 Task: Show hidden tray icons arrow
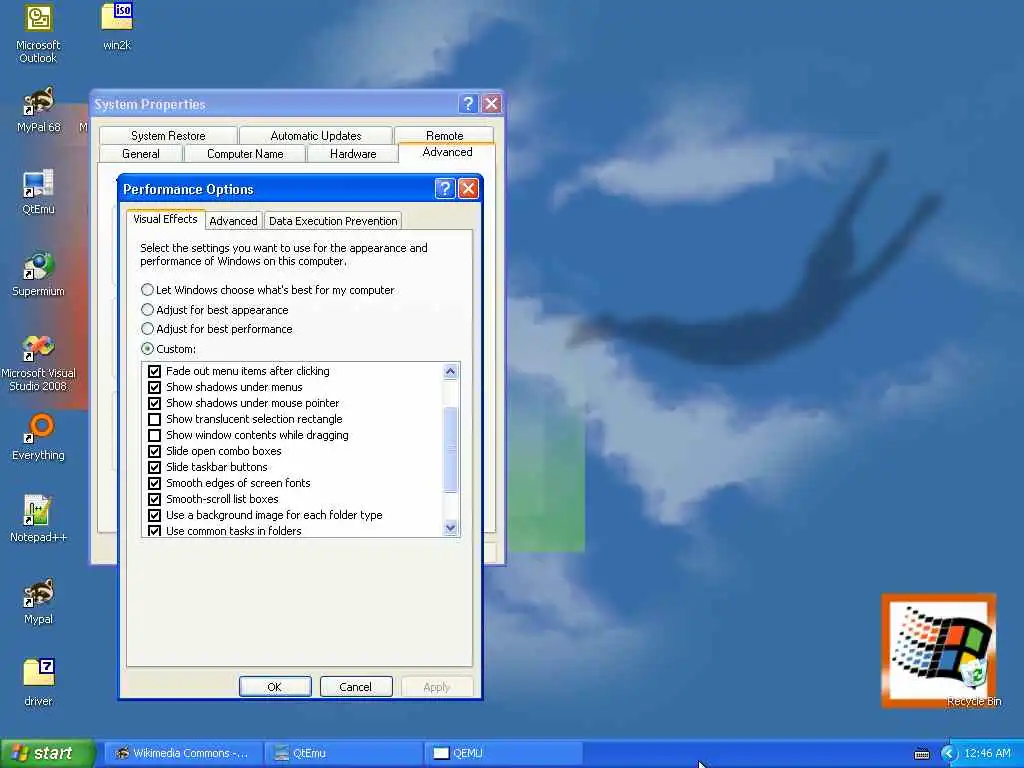(948, 753)
